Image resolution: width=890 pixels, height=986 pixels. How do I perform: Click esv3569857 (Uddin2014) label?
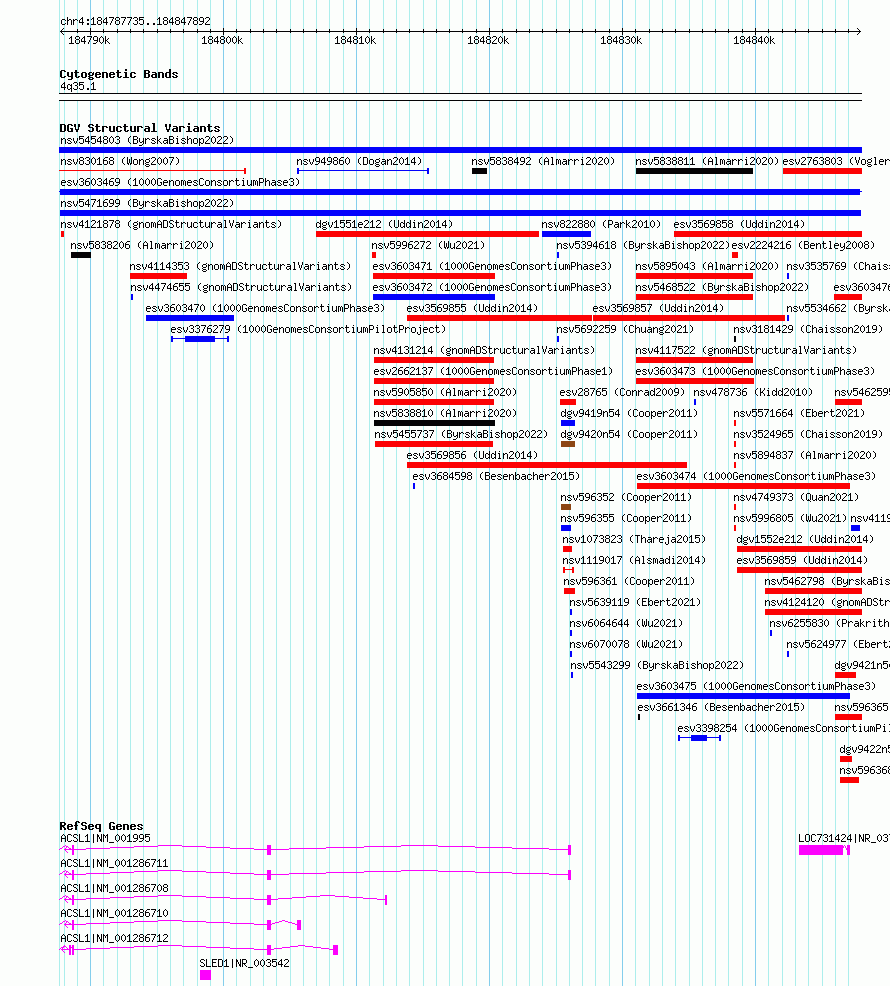click(658, 308)
